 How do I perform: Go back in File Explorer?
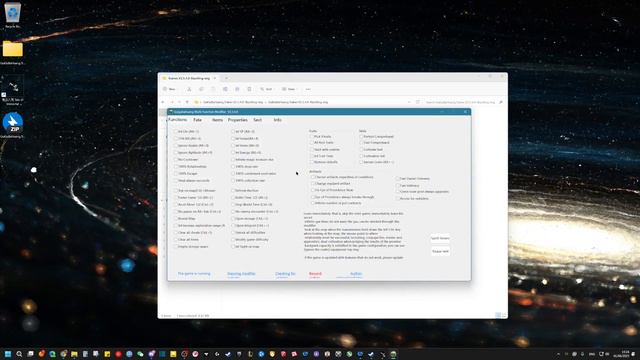(x=163, y=102)
